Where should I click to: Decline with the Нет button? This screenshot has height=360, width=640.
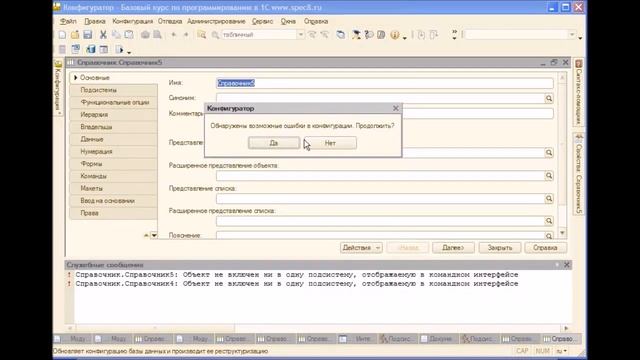[330, 143]
